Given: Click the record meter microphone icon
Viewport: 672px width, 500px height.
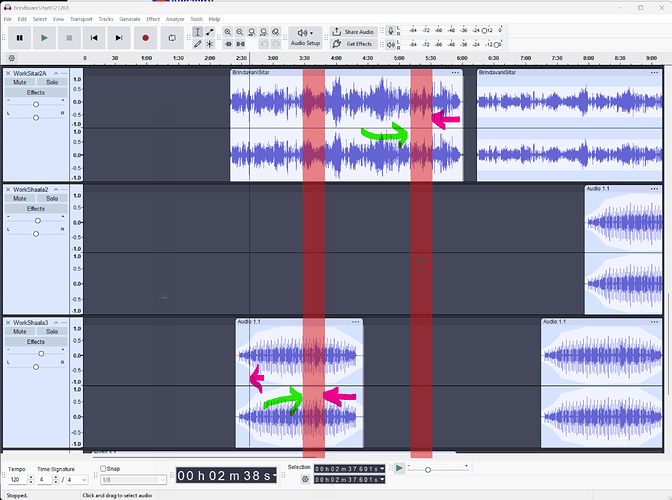Looking at the screenshot, I should click(x=390, y=31).
